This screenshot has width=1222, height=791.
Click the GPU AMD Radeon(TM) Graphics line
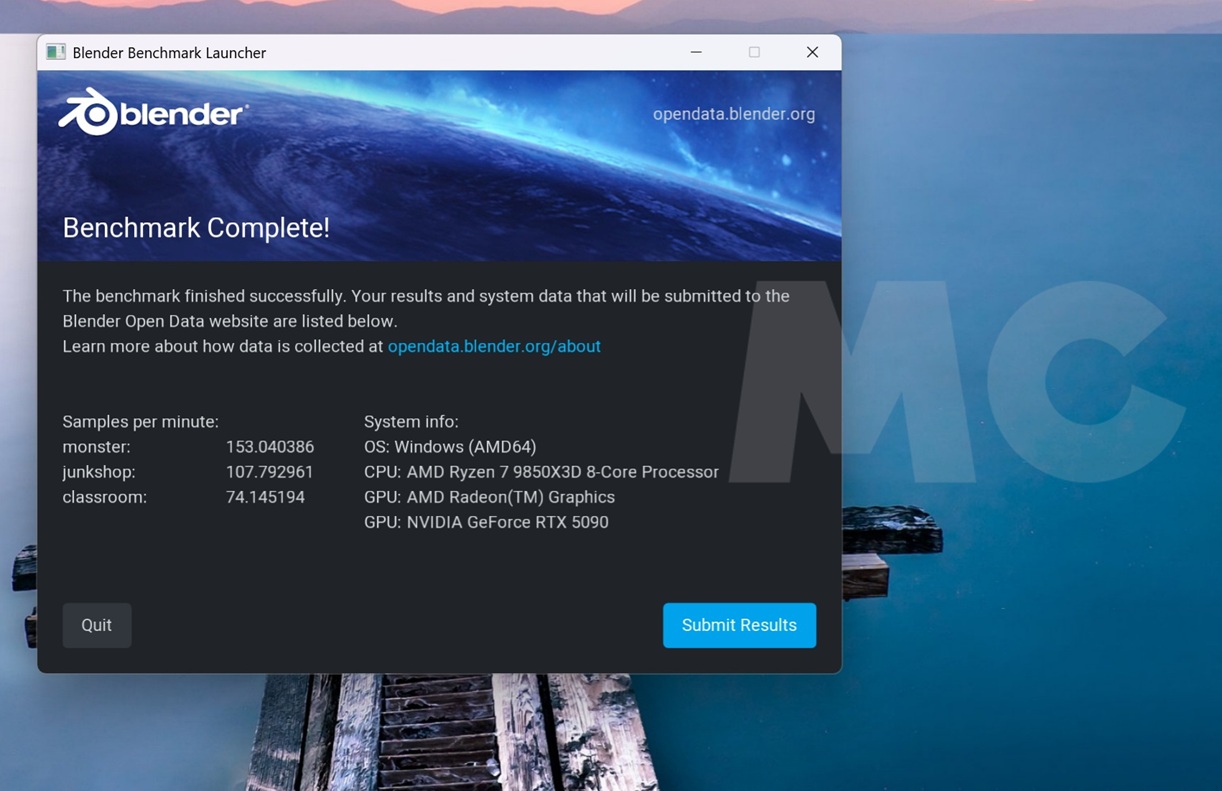pyautogui.click(x=489, y=497)
